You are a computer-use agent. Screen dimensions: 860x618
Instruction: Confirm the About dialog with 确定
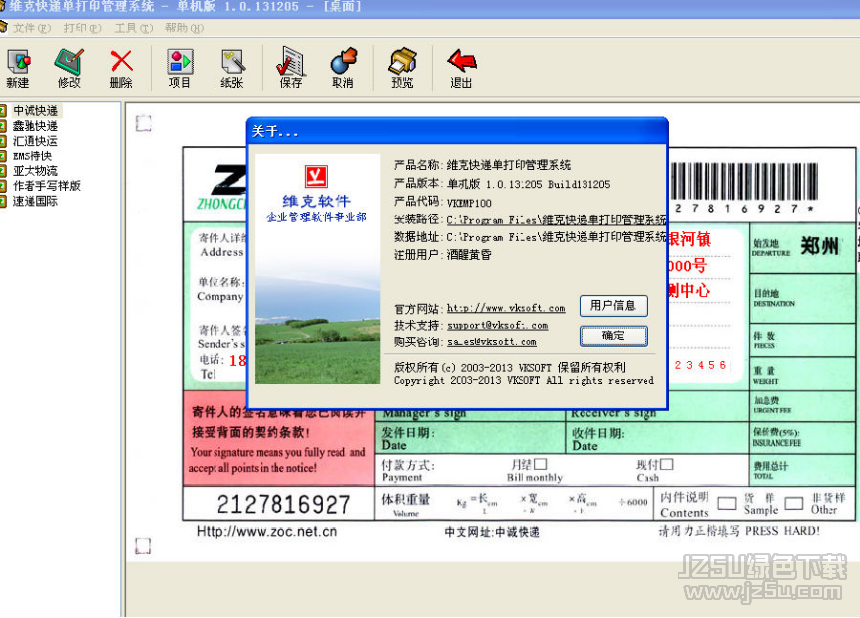[x=614, y=336]
